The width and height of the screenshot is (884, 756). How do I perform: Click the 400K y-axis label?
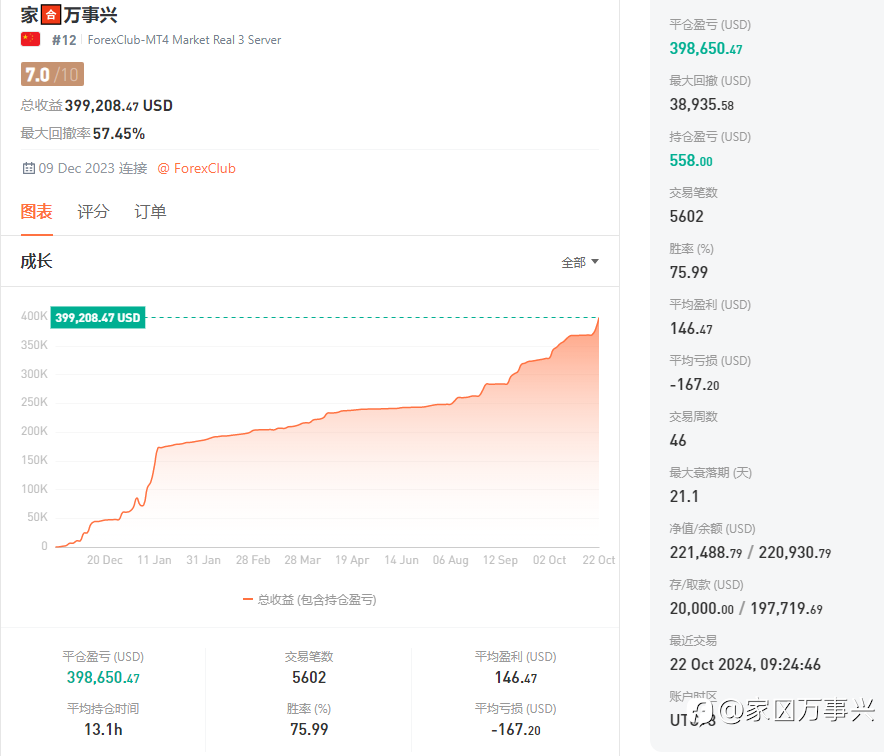click(x=34, y=316)
